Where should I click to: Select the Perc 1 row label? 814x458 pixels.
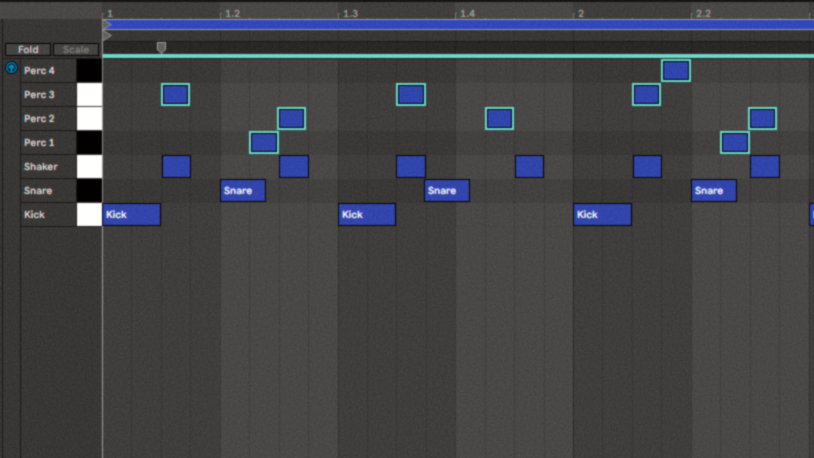39,142
